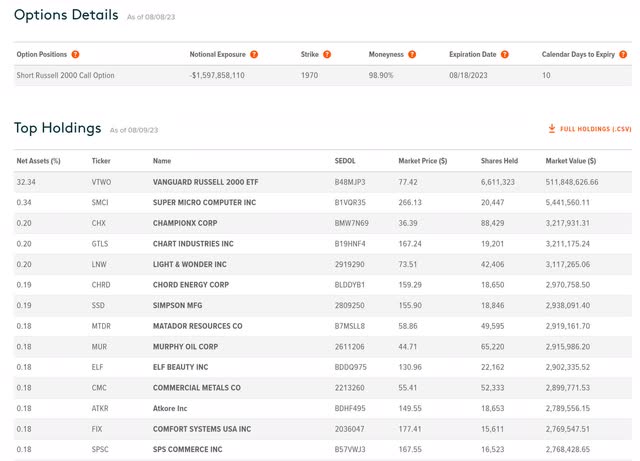Click notional exposure value -$1,597,858,110
This screenshot has height=461, width=640.
point(217,76)
